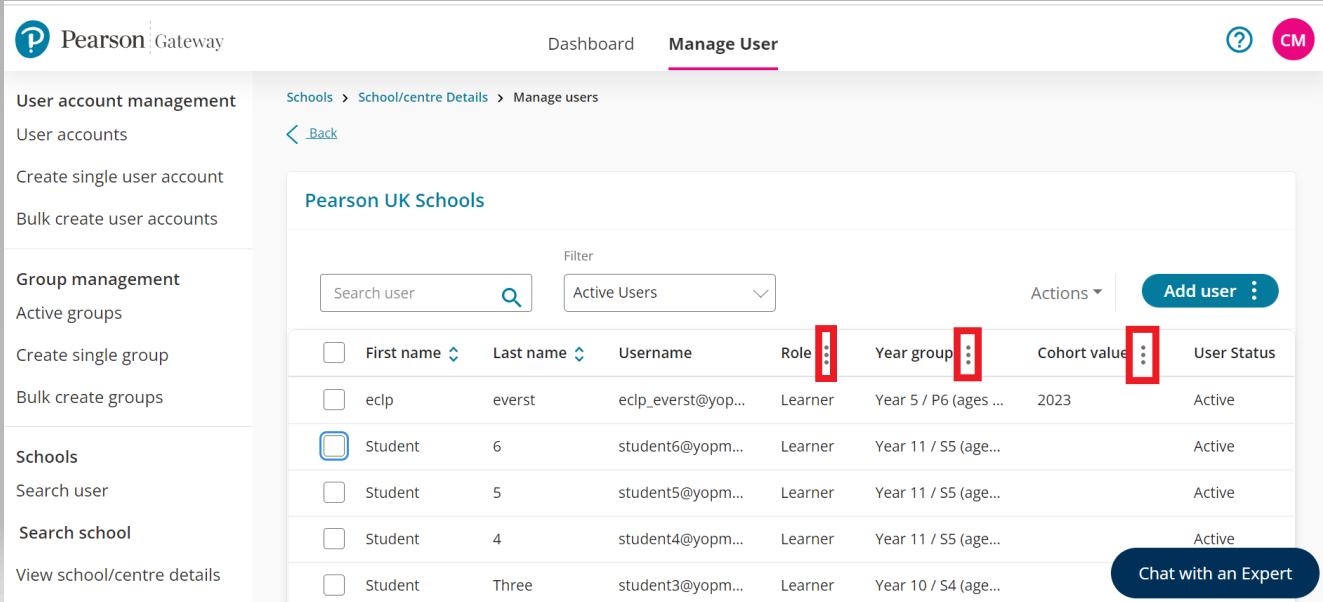Open the Active Users filter dropdown

point(669,292)
